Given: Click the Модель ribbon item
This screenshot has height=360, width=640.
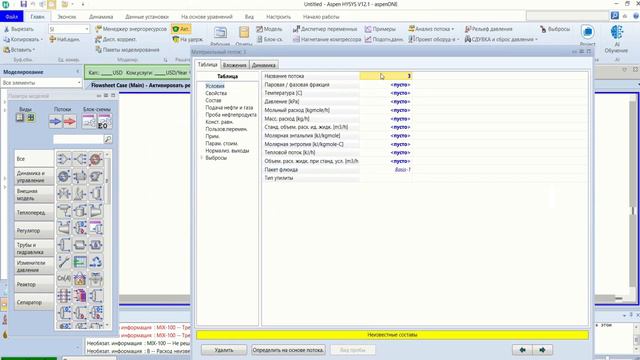Looking at the screenshot, I should click(x=269, y=29).
